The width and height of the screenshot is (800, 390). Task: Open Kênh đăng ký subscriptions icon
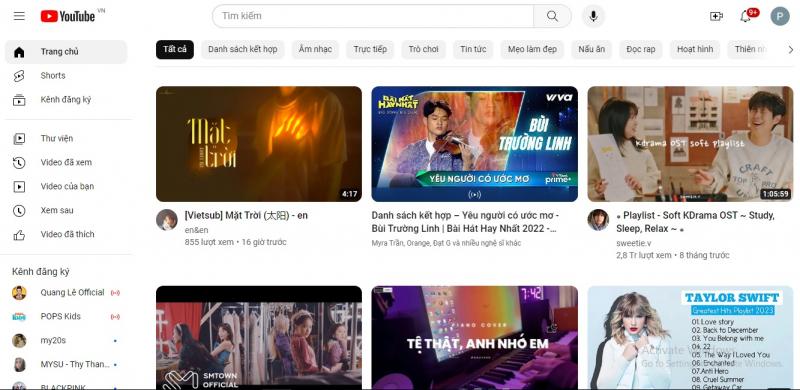[19, 100]
